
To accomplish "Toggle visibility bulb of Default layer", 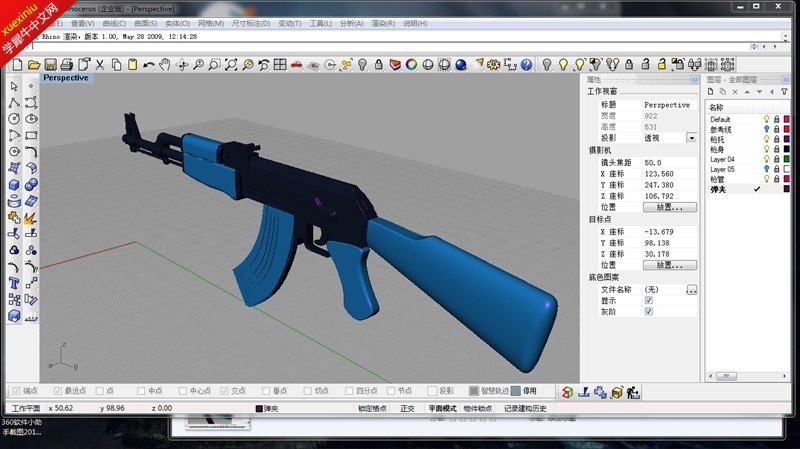I will (766, 119).
